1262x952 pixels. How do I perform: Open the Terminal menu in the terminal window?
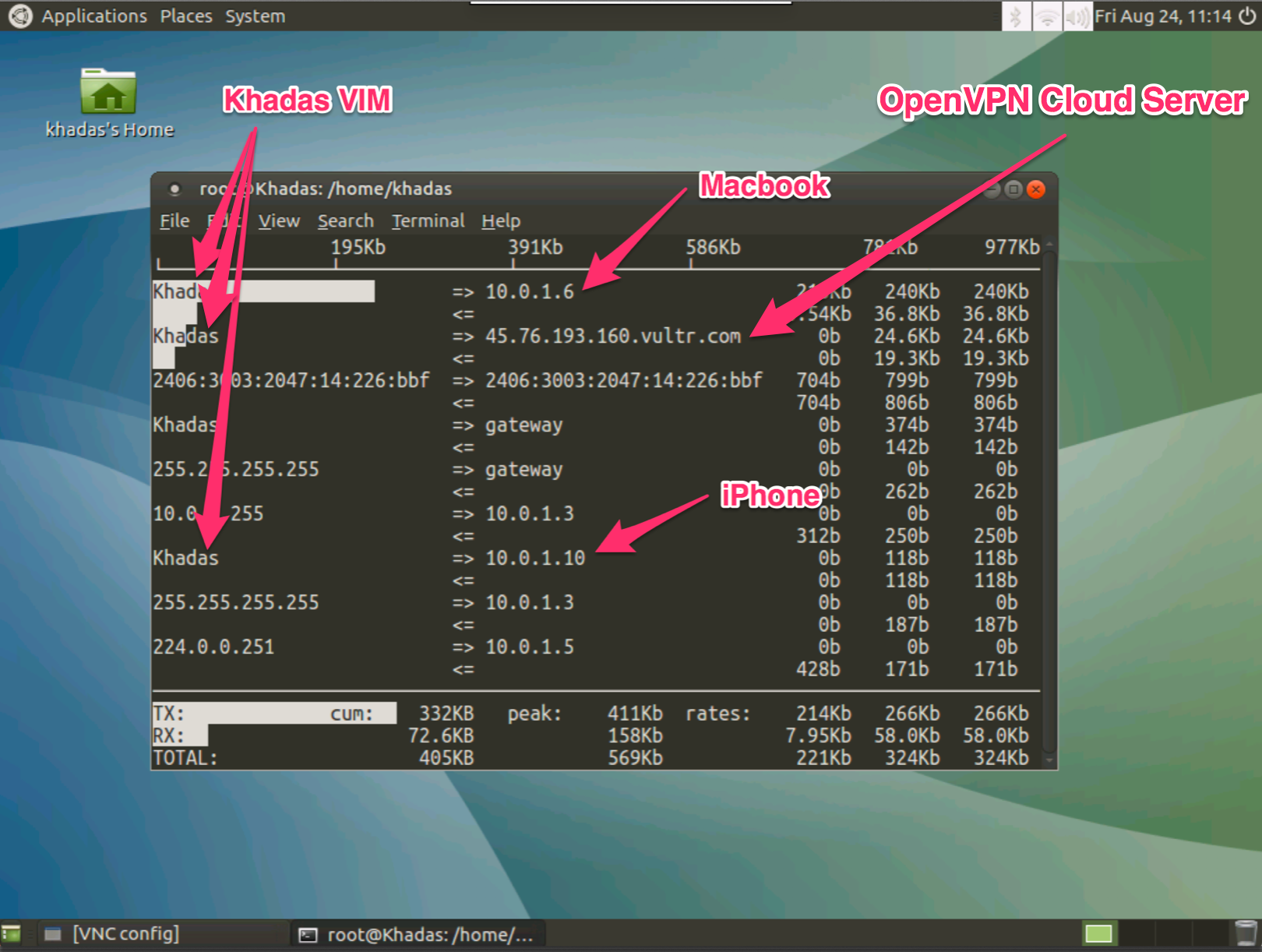click(428, 221)
